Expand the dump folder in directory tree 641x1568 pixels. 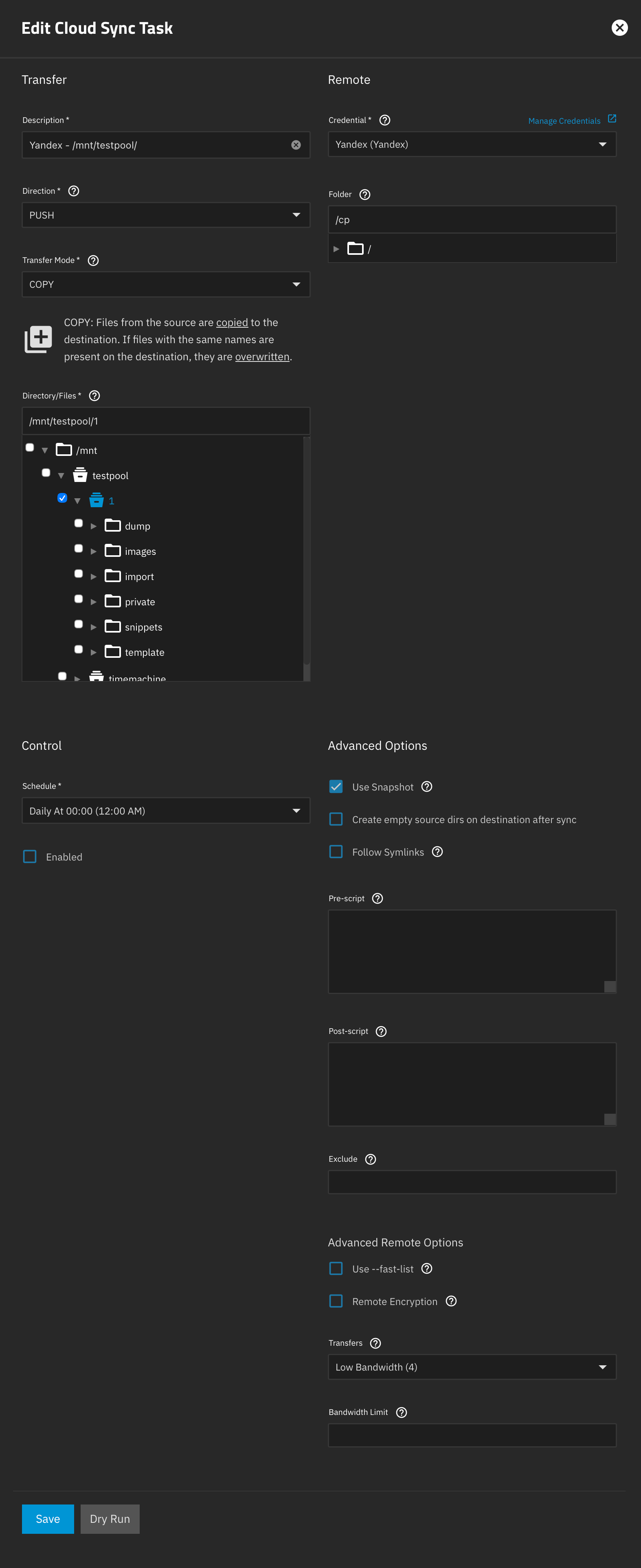pyautogui.click(x=94, y=526)
